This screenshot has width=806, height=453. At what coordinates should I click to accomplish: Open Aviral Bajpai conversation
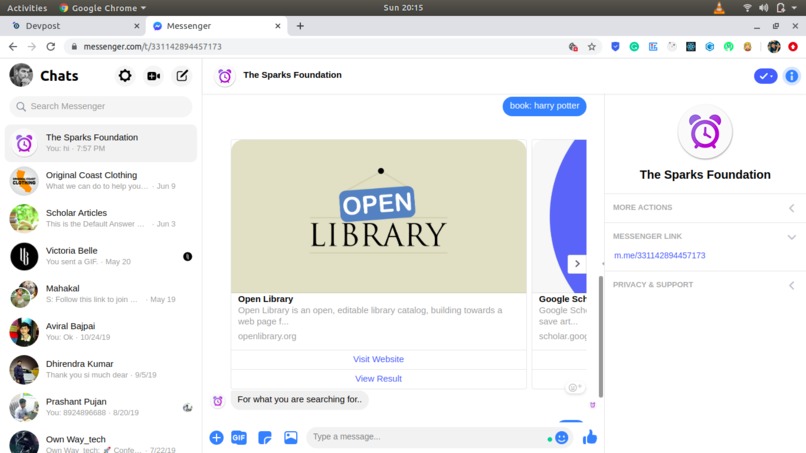(x=101, y=331)
